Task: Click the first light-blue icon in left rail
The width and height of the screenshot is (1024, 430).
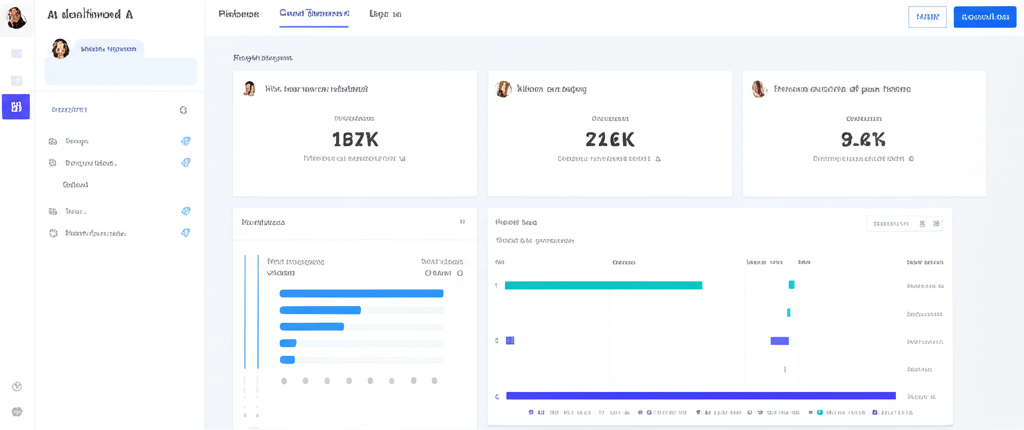Action: tap(16, 54)
